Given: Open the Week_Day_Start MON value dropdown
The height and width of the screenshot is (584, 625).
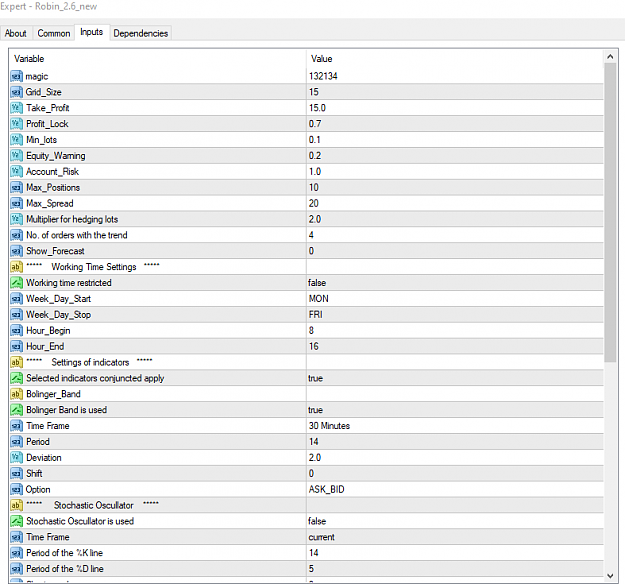Looking at the screenshot, I should pos(455,299).
